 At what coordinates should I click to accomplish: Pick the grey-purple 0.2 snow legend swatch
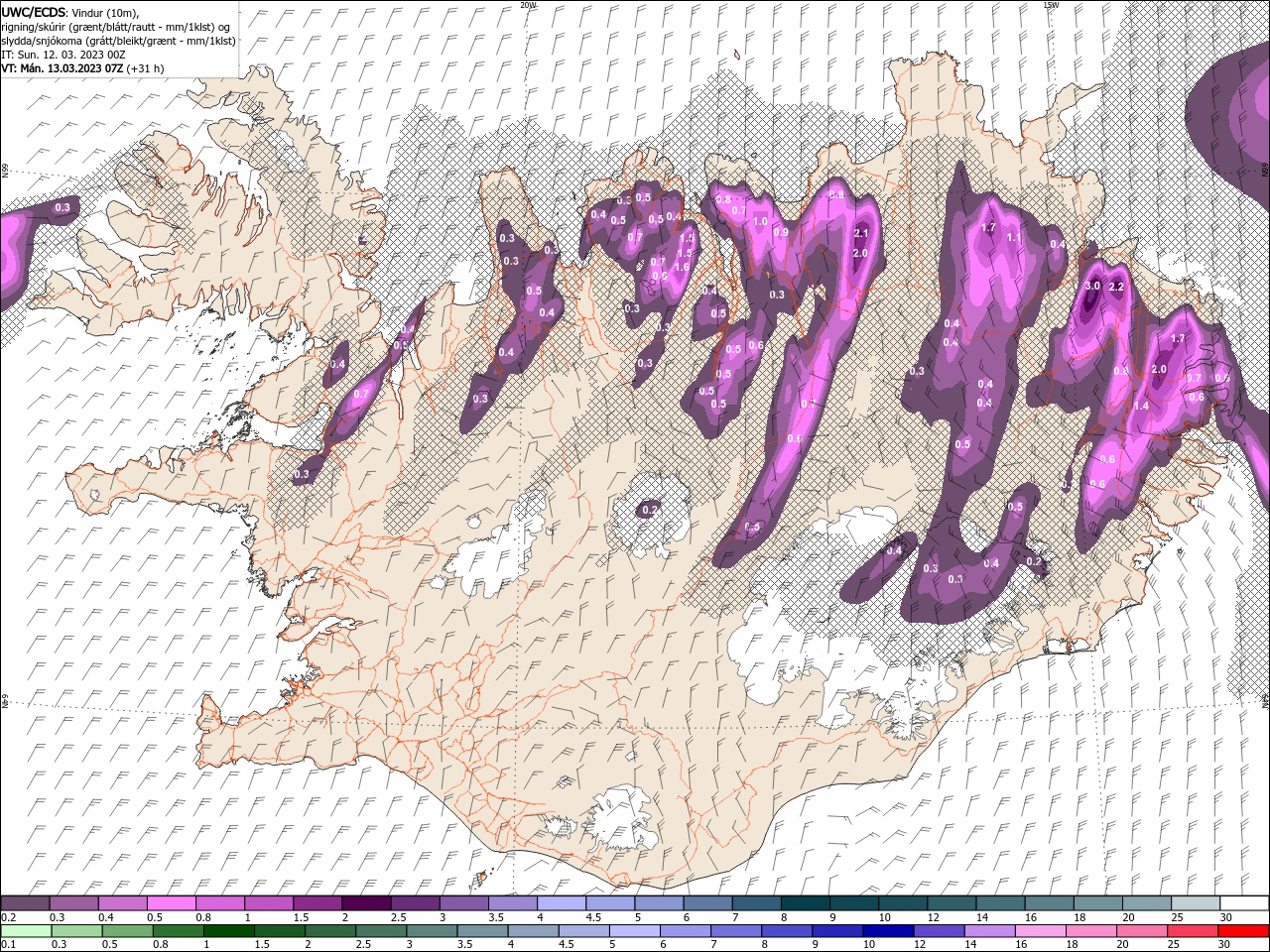coord(25,903)
